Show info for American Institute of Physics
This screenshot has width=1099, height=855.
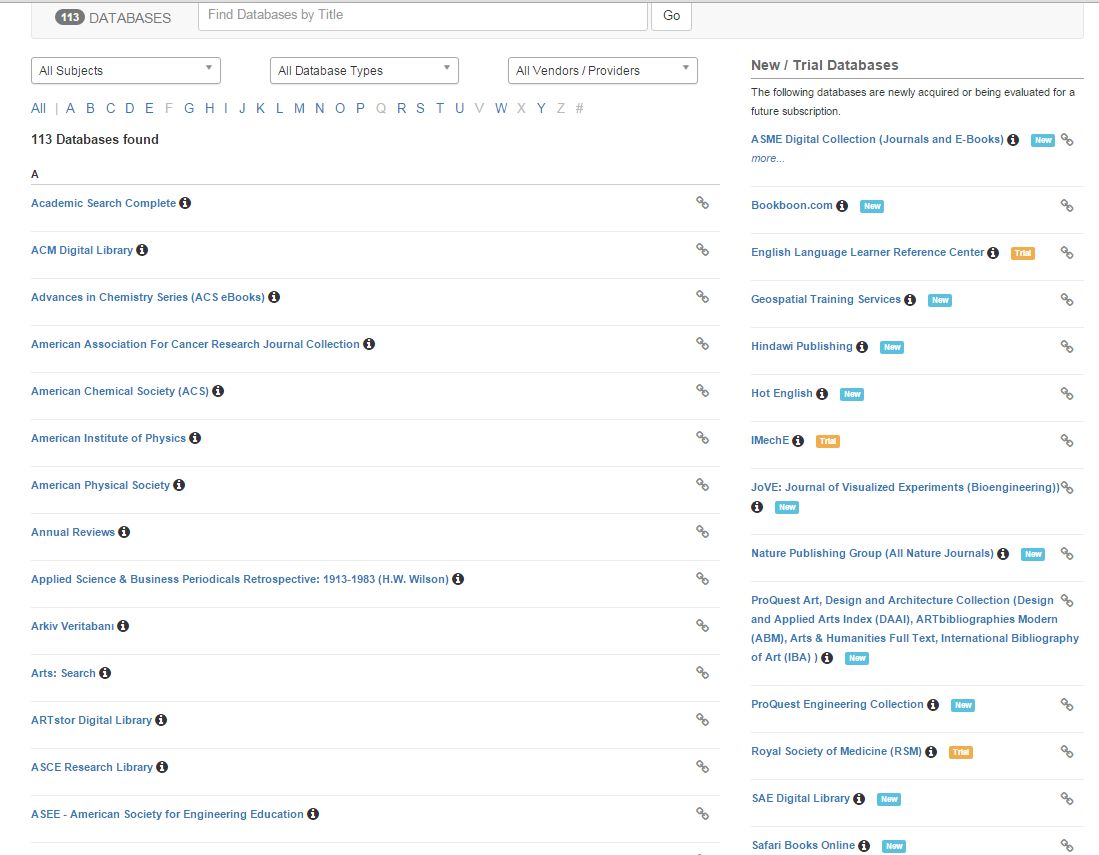[x=195, y=437]
